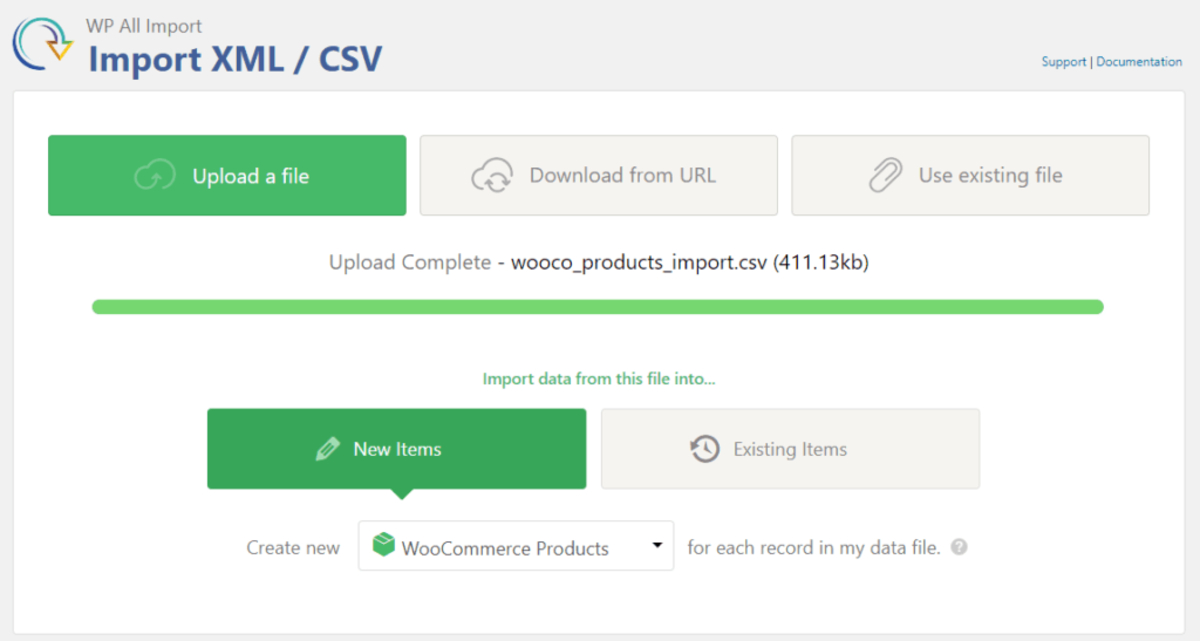Select the Upload a file tab

[227, 176]
